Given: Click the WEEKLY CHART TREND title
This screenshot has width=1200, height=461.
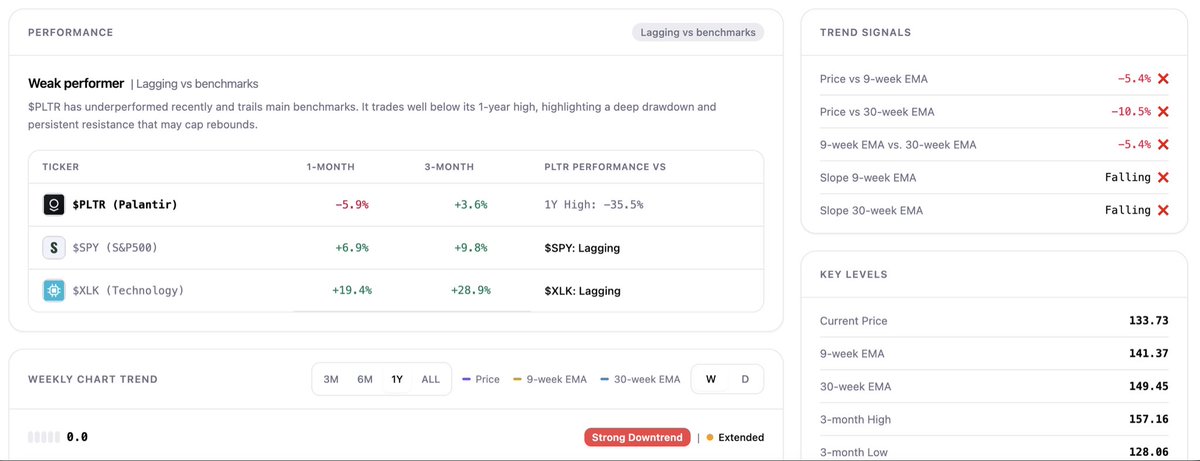Looking at the screenshot, I should click(93, 379).
